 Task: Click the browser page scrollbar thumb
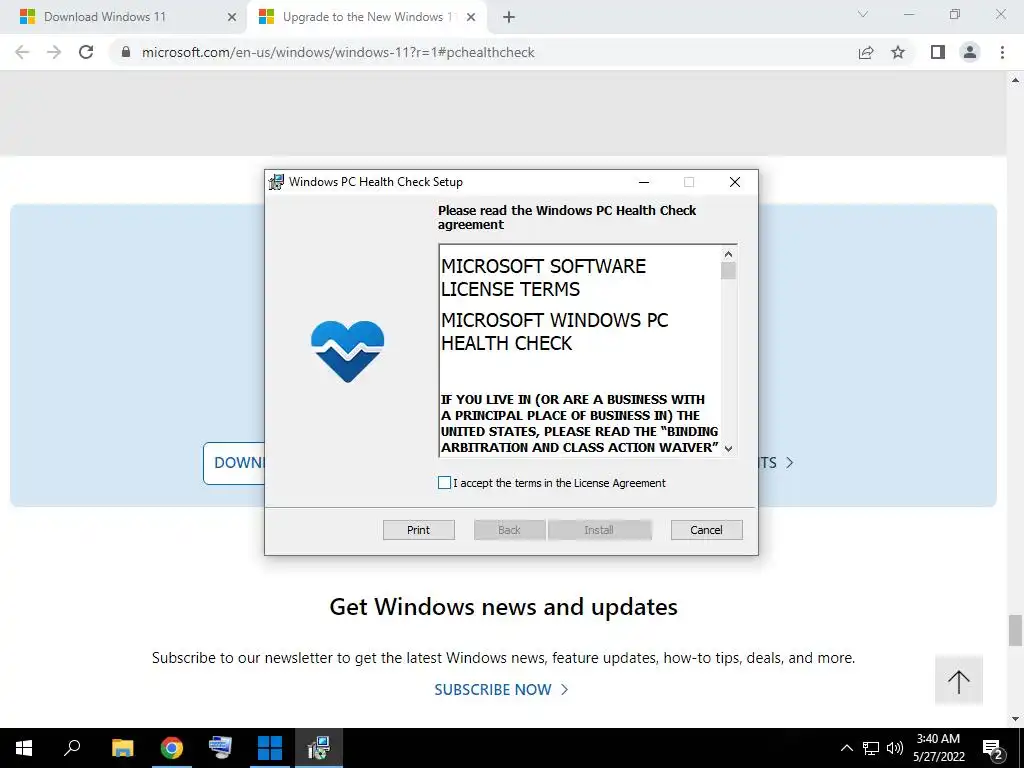(x=1015, y=630)
